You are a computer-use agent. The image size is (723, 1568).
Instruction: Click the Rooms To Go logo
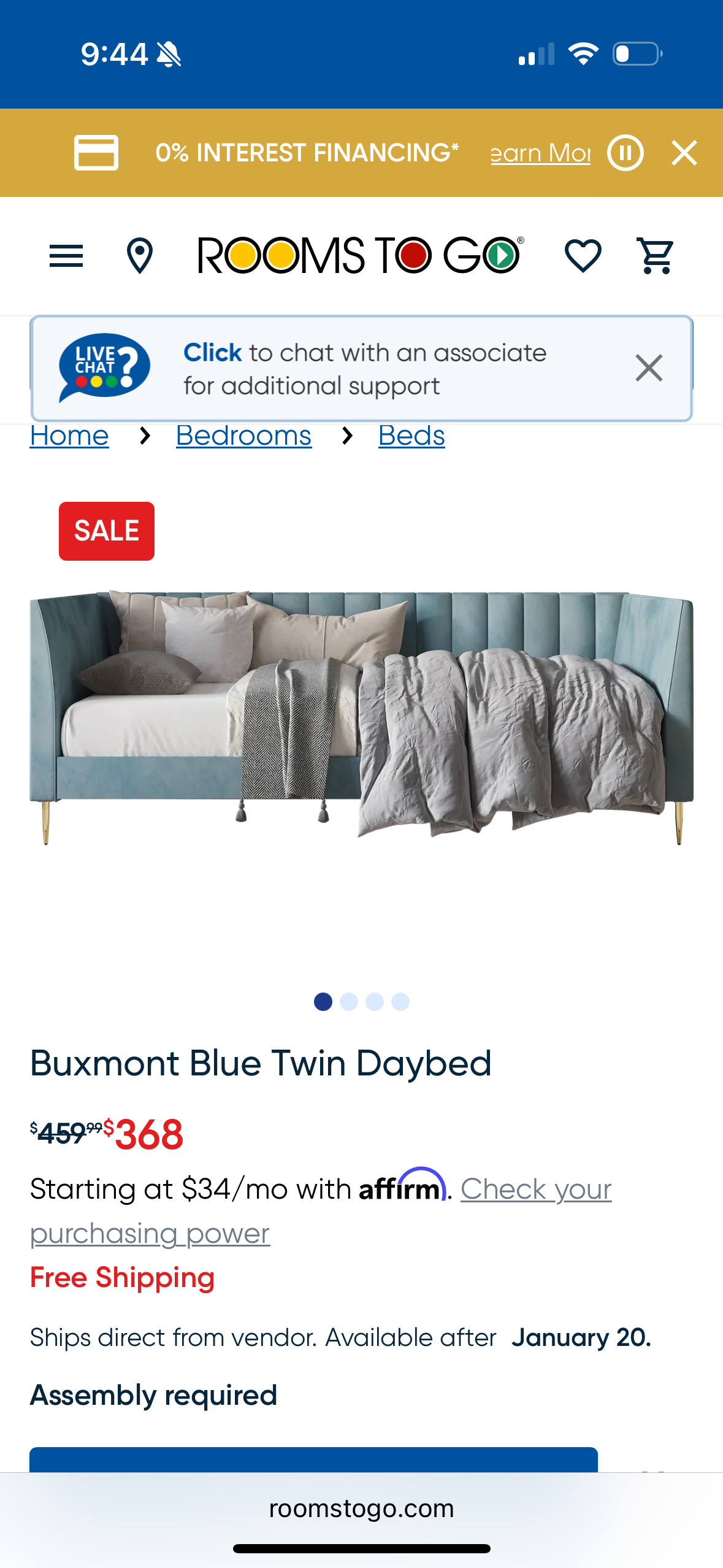click(x=361, y=255)
